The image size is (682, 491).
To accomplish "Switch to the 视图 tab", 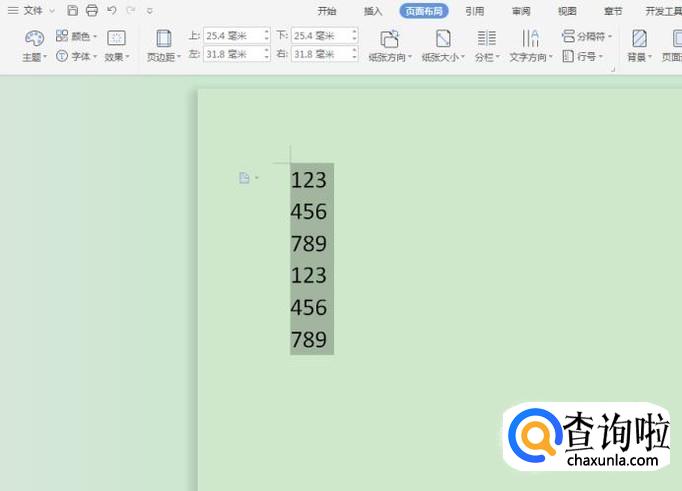I will 567,11.
